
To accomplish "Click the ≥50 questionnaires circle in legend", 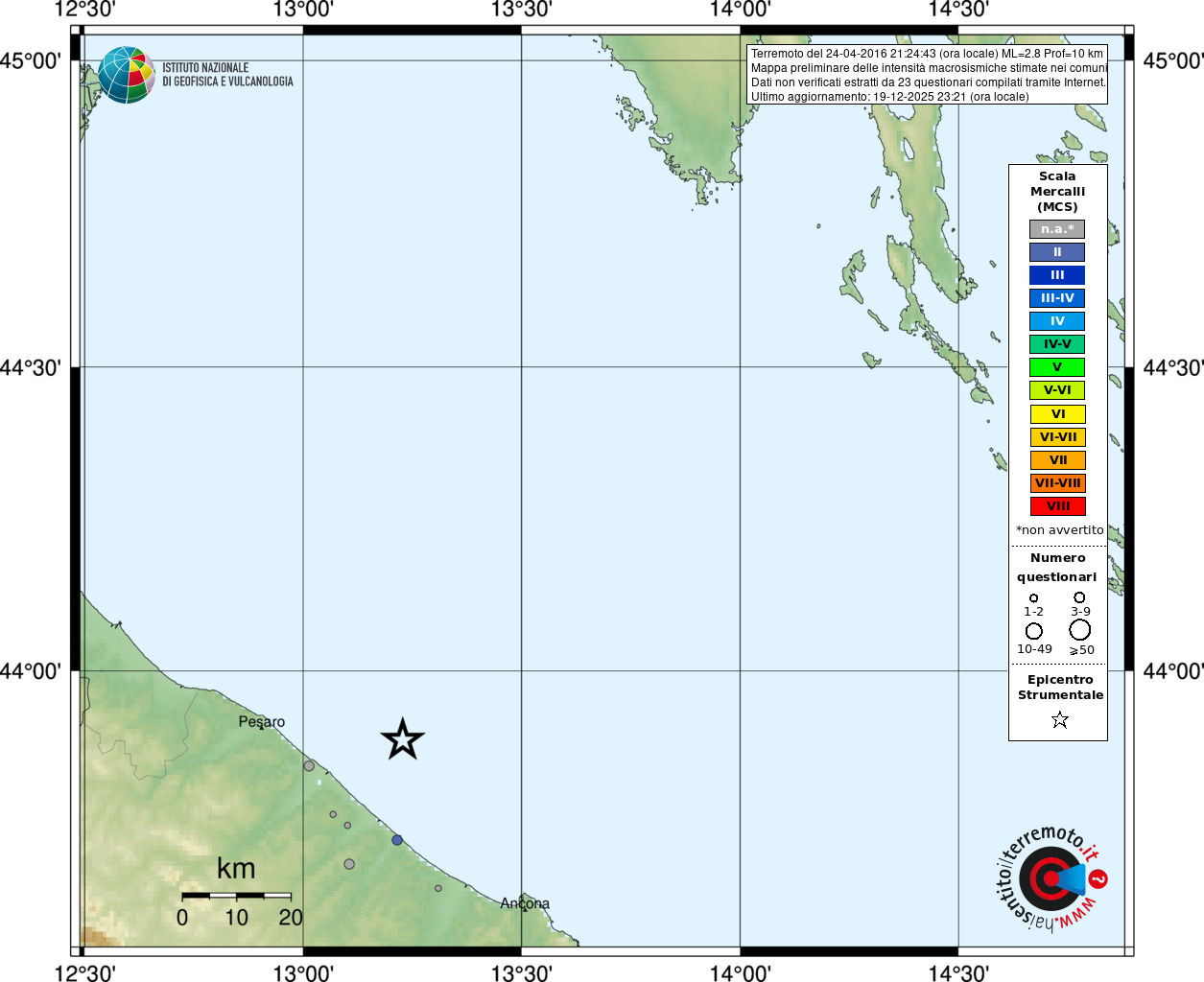I will pyautogui.click(x=1080, y=630).
